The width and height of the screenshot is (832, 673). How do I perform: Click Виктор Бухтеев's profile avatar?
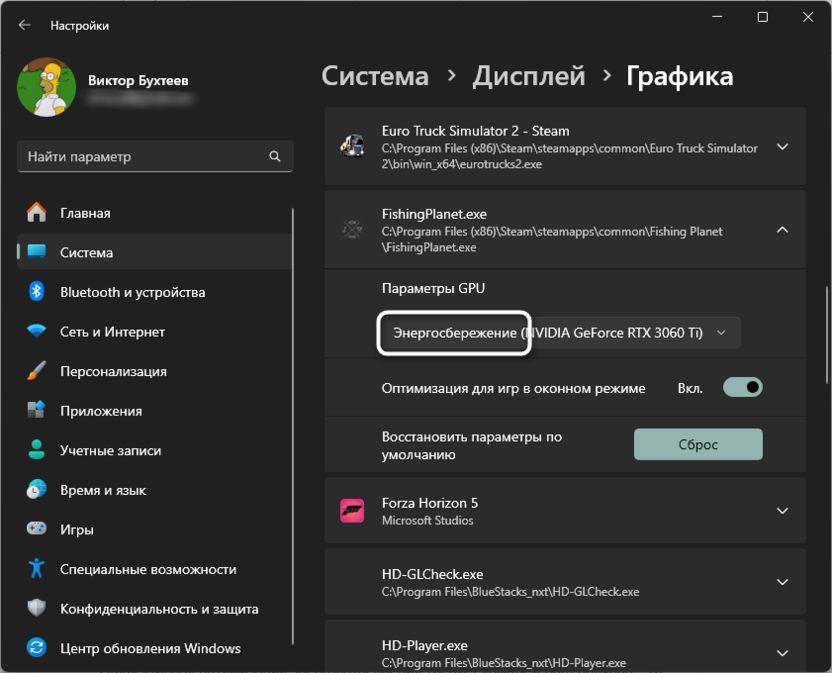click(47, 88)
